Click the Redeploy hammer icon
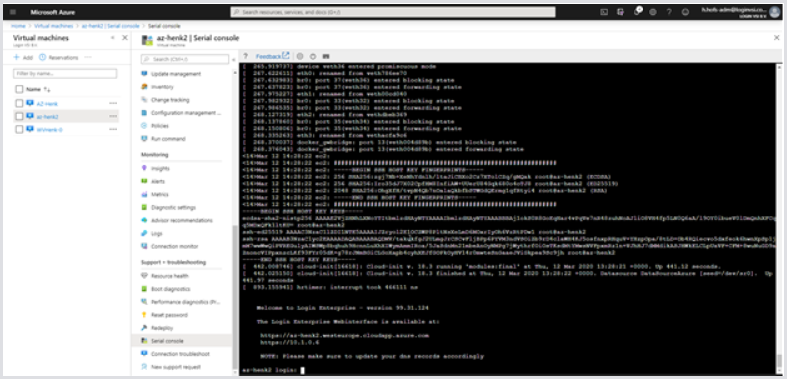 tap(144, 328)
